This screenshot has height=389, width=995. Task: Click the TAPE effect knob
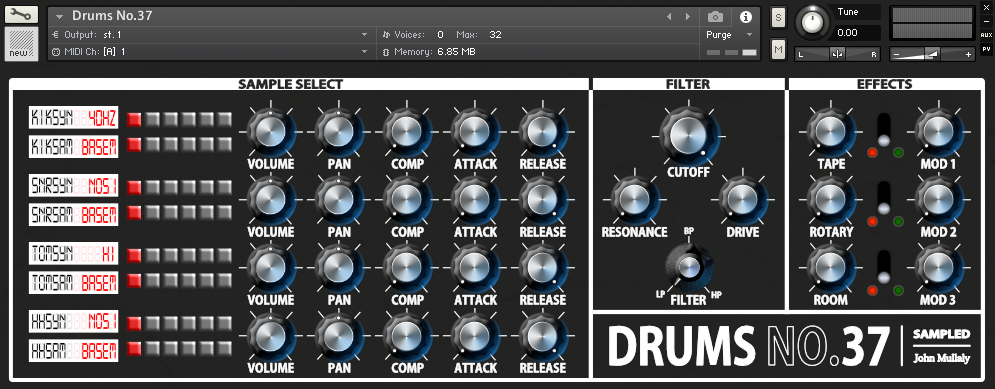(x=831, y=131)
